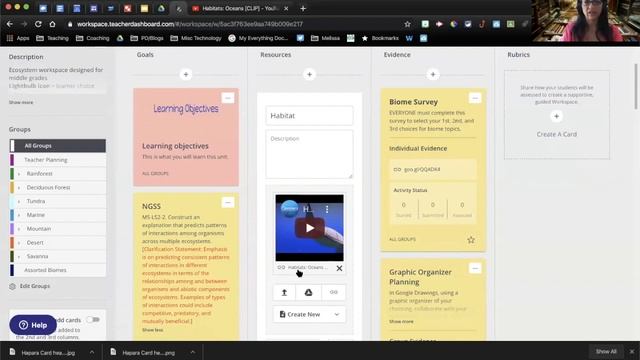Close the Habitats Oceans YouTube tab

[x=286, y=8]
